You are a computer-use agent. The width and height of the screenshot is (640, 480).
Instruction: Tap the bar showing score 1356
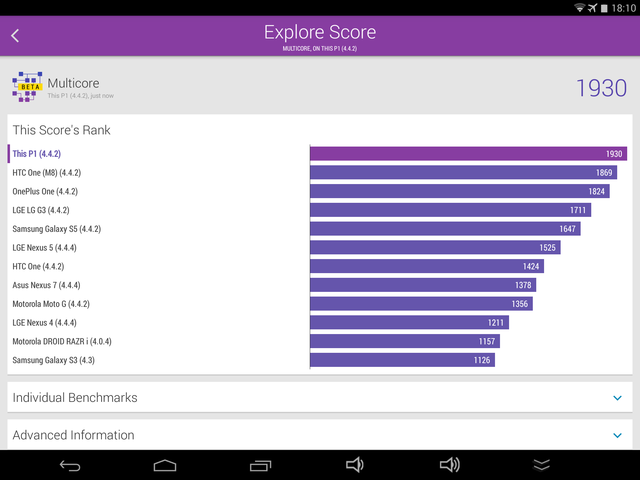coord(422,304)
